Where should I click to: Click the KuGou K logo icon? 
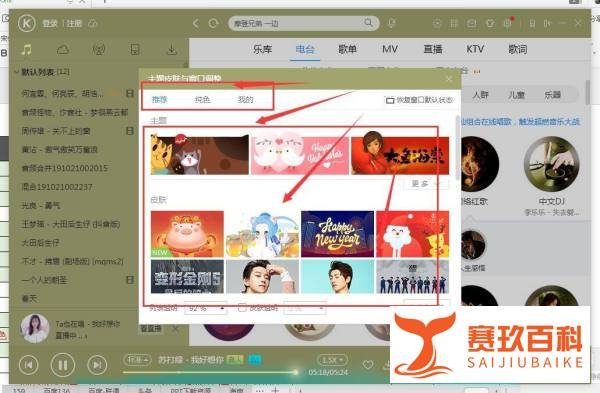pos(26,23)
